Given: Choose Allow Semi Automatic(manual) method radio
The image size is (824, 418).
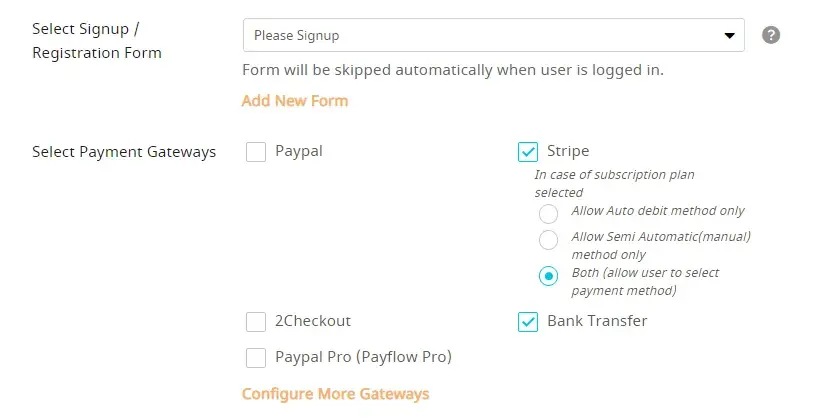Looking at the screenshot, I should tap(548, 240).
